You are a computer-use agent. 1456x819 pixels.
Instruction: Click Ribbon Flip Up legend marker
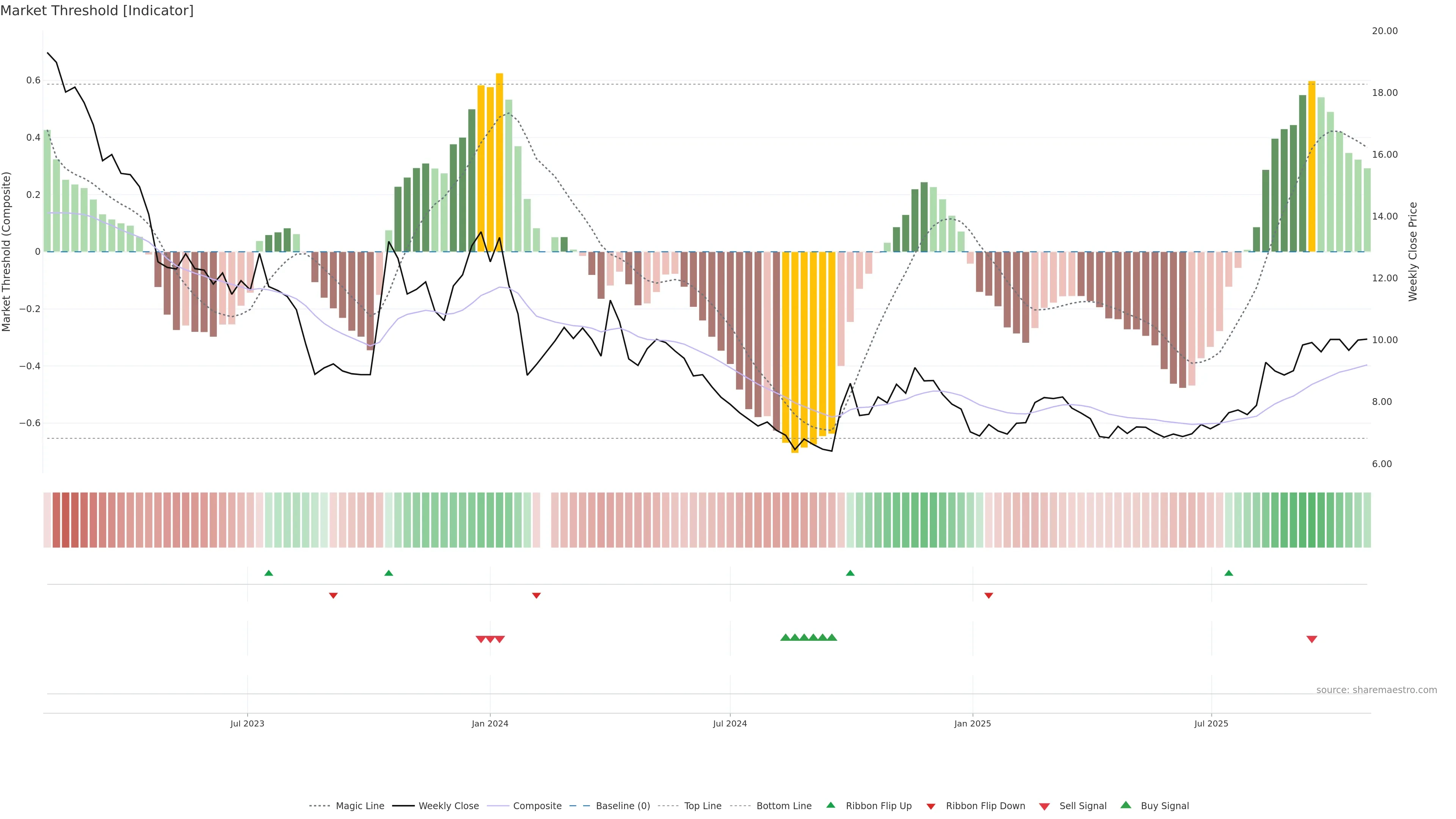[x=830, y=805]
